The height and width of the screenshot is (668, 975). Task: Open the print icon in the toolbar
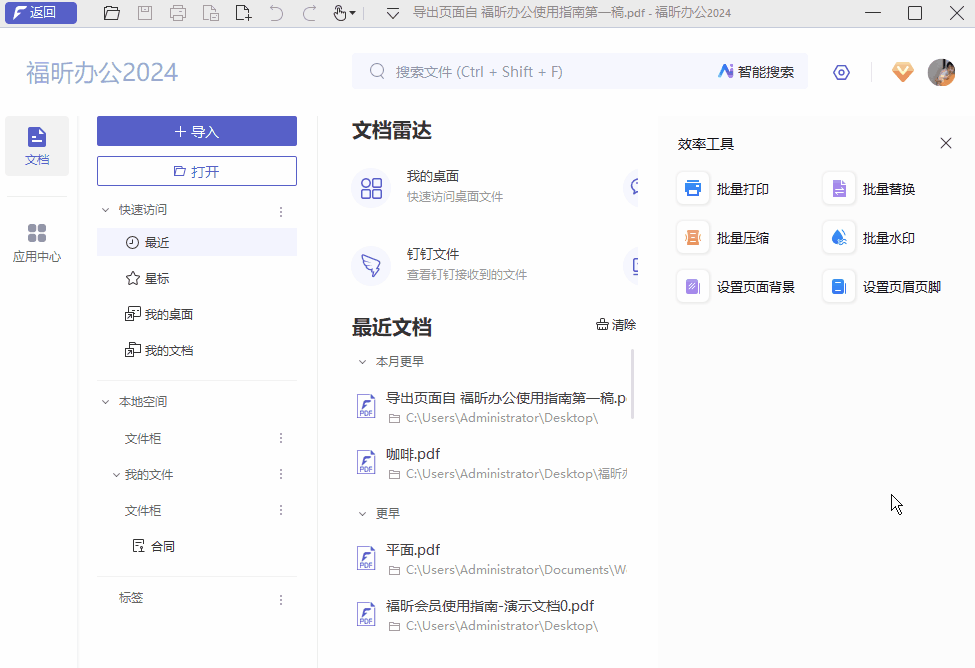[178, 13]
